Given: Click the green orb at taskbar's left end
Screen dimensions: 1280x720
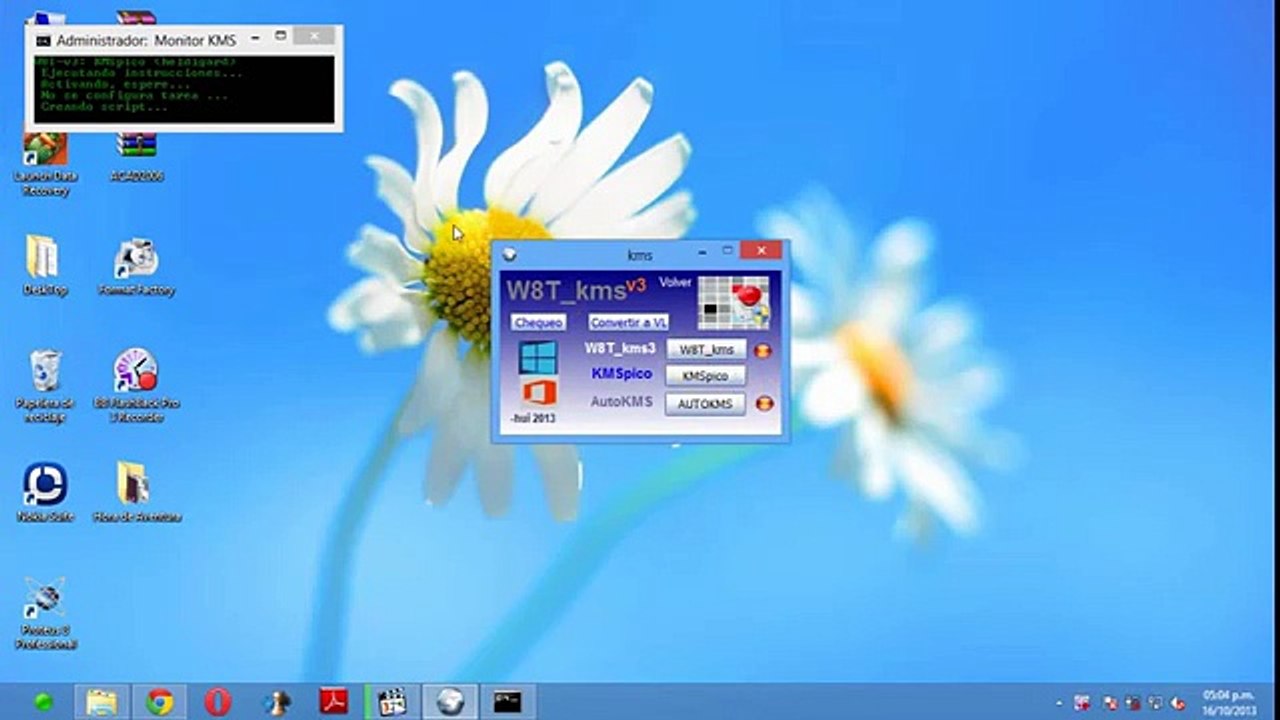Looking at the screenshot, I should tap(43, 702).
